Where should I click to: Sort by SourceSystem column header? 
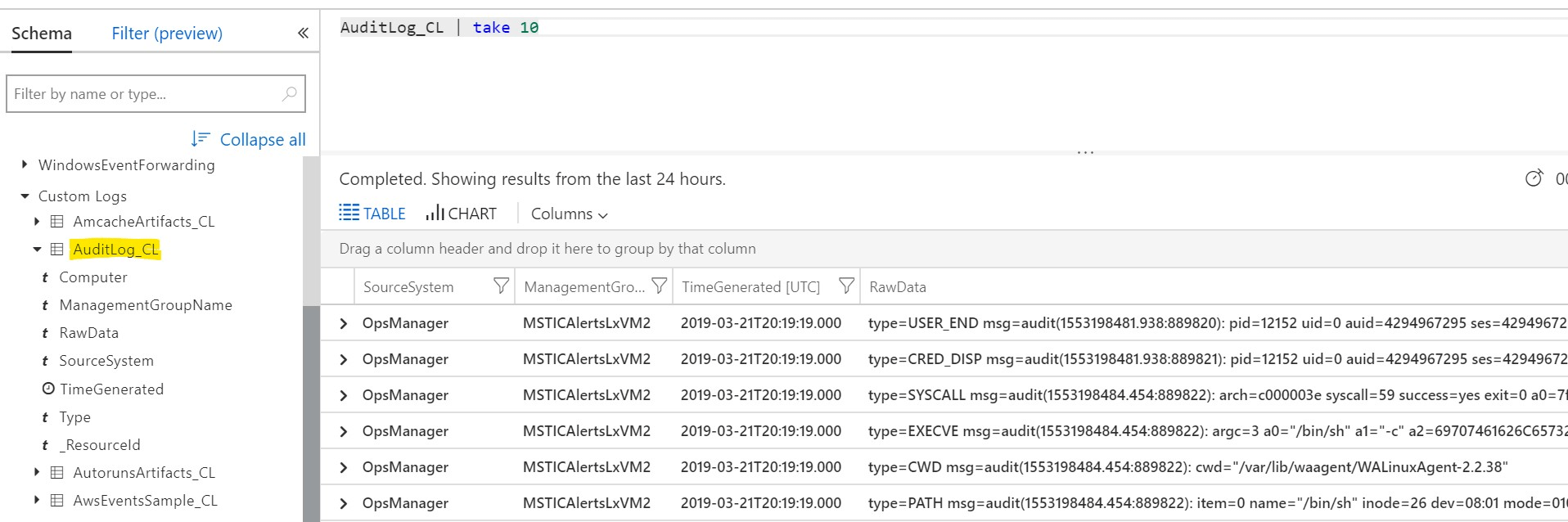click(408, 287)
